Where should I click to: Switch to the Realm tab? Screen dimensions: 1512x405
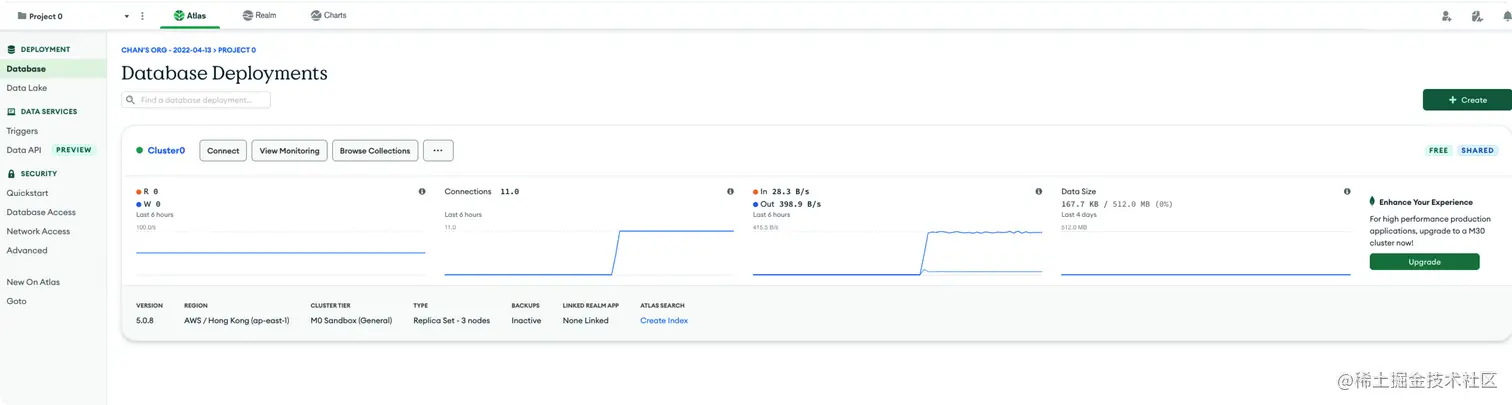pyautogui.click(x=259, y=16)
